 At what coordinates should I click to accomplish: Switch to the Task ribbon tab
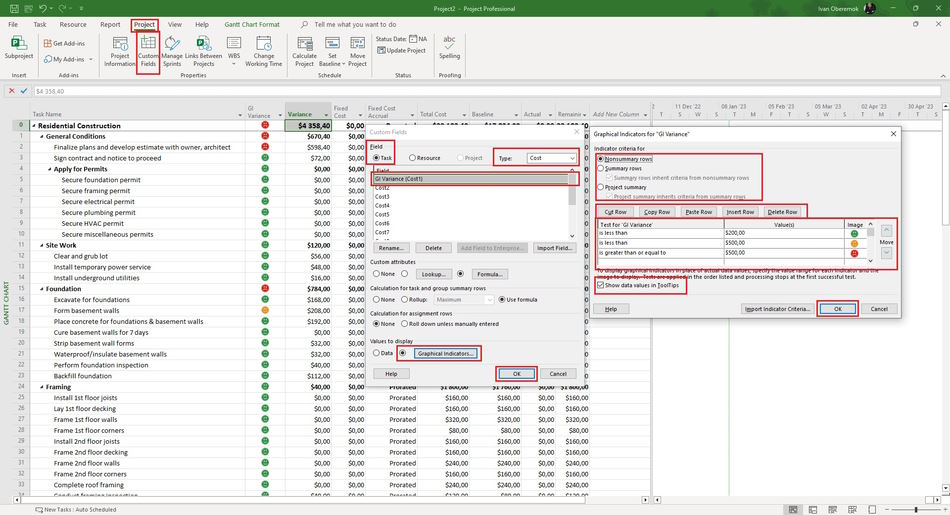(40, 24)
